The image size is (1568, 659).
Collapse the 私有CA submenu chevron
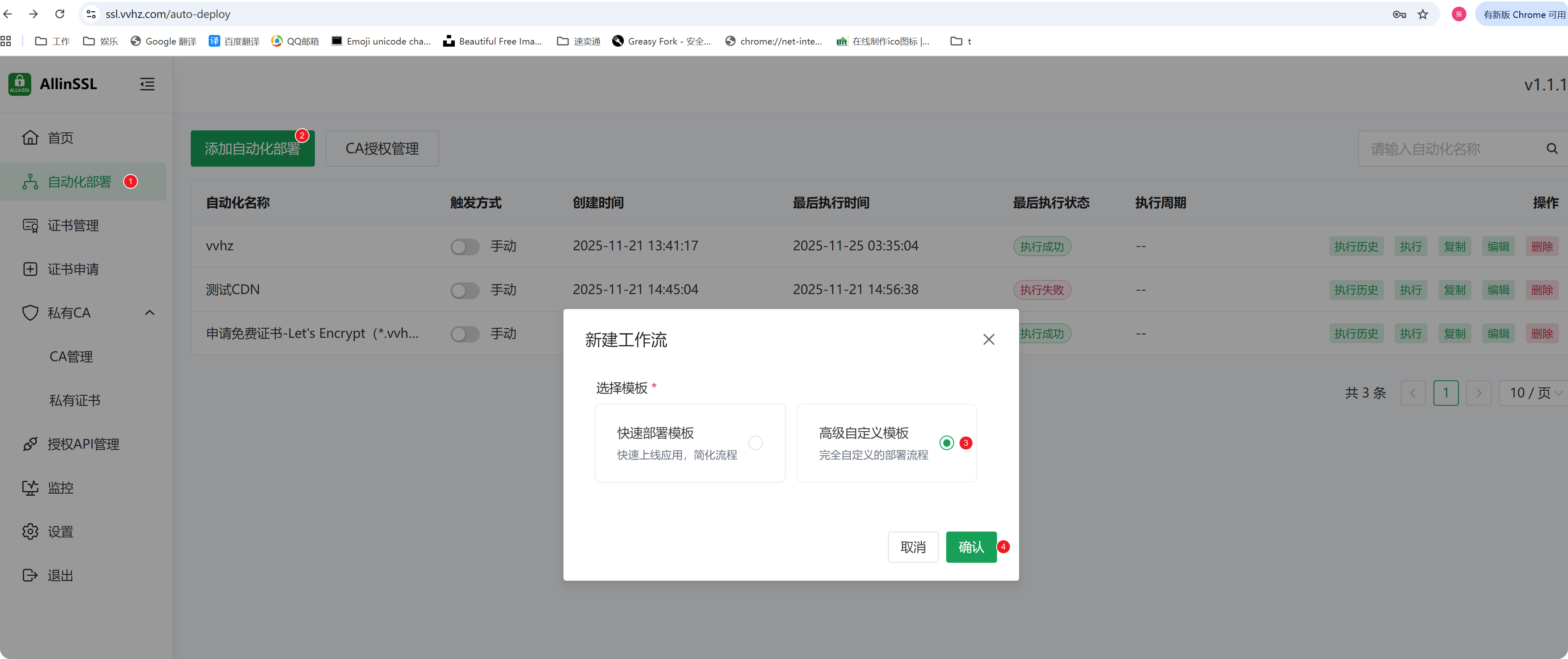click(150, 313)
